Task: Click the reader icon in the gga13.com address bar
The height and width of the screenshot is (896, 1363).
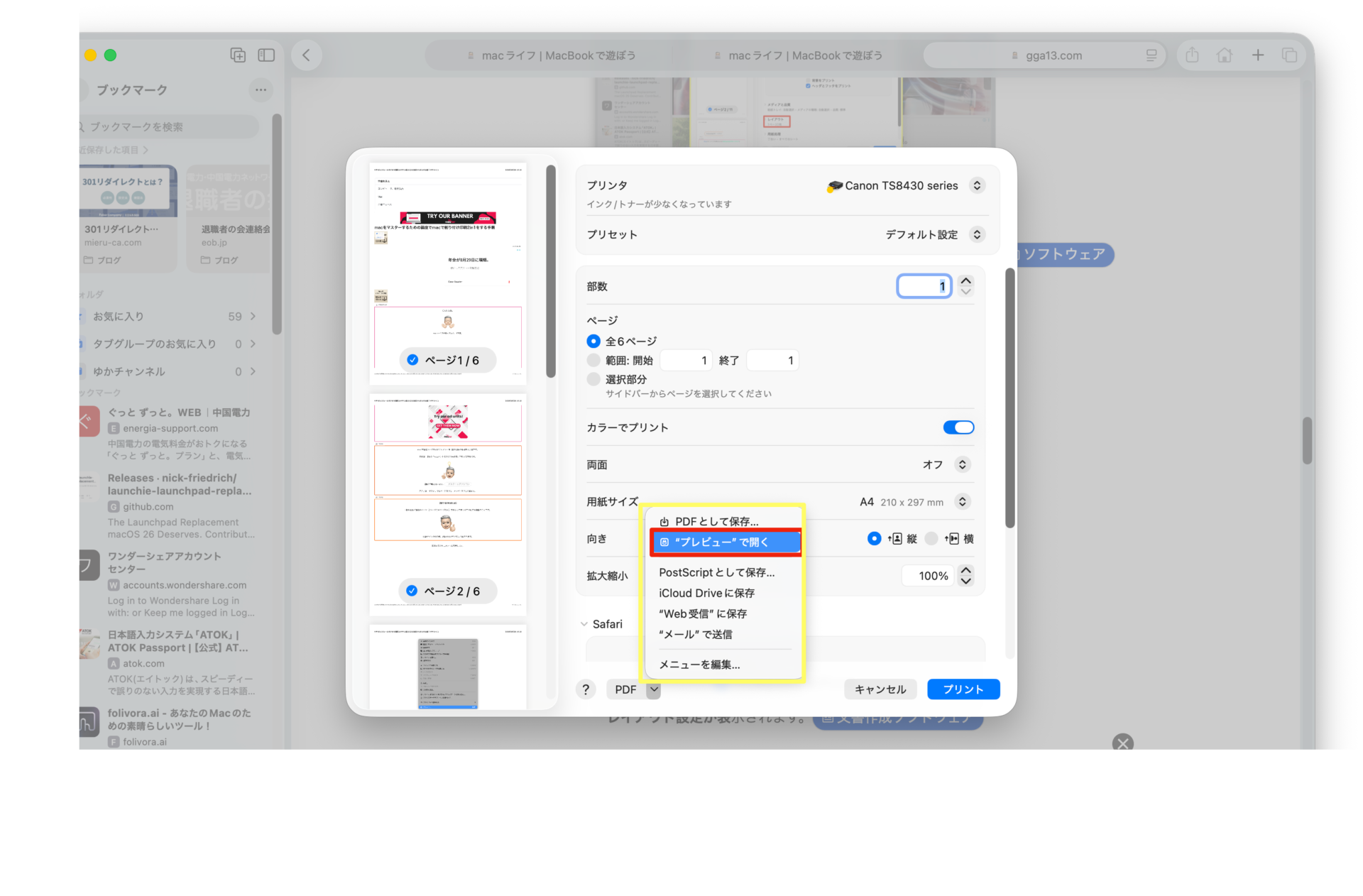Action: (x=1151, y=55)
